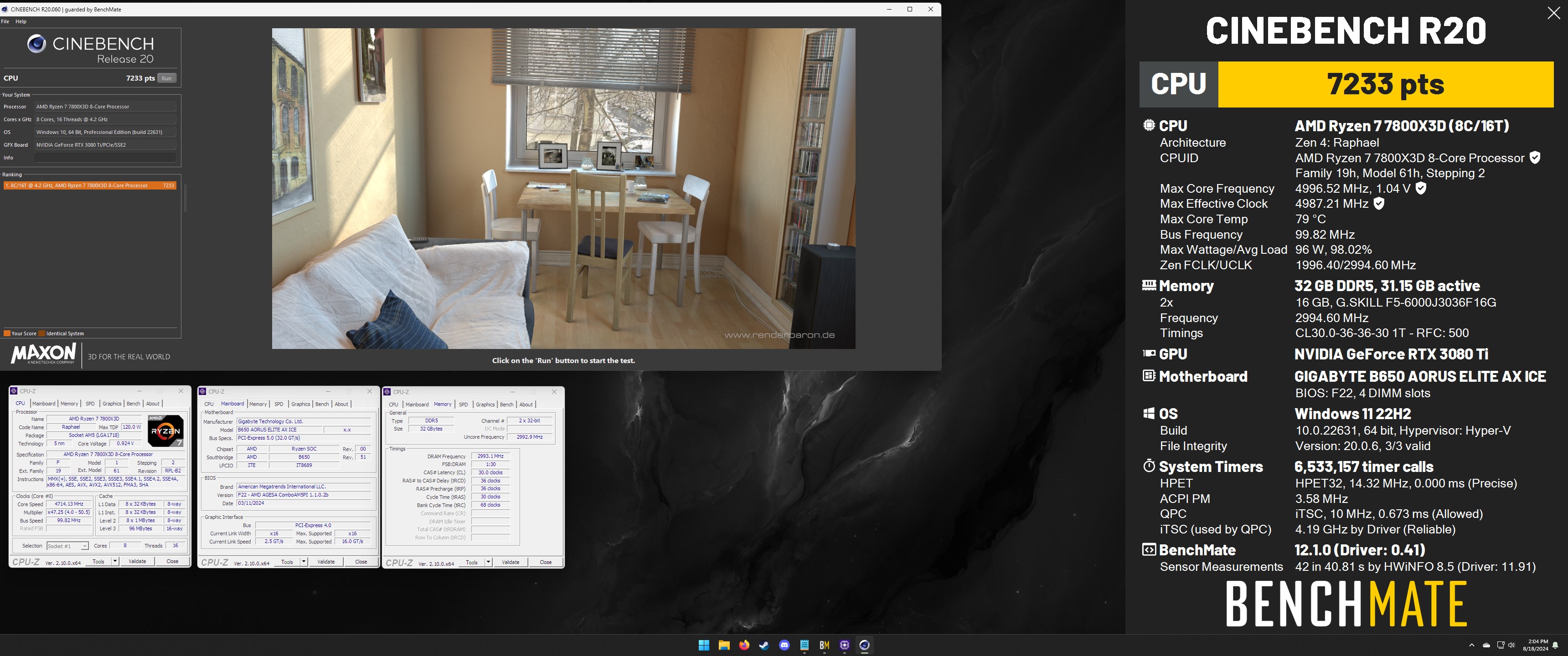This screenshot has height=656, width=1568.
Task: Open Tools dropdown arrow in CPU-Z Memory window
Action: pos(488,562)
